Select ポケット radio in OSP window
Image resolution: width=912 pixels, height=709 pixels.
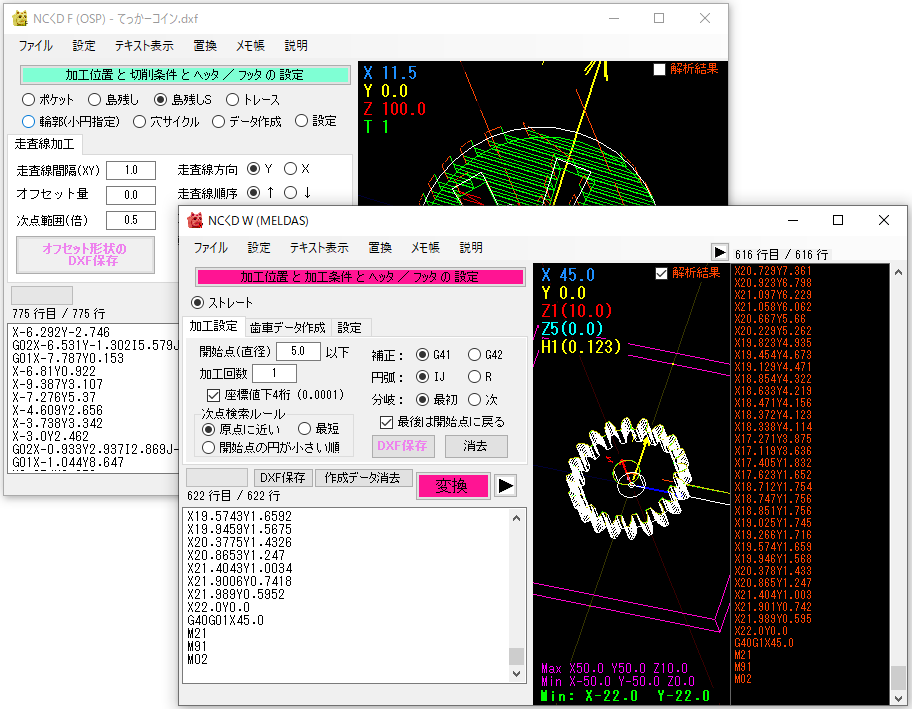28,99
